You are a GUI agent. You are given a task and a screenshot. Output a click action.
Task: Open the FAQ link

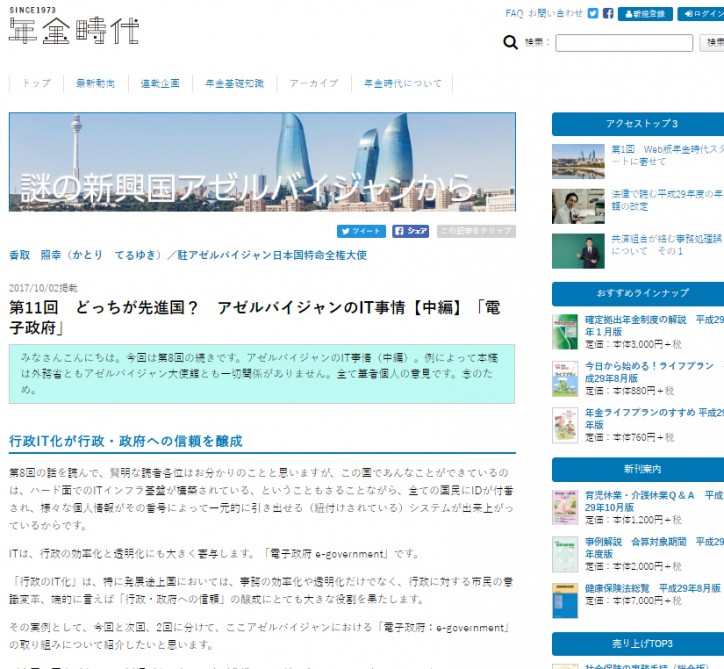point(514,14)
